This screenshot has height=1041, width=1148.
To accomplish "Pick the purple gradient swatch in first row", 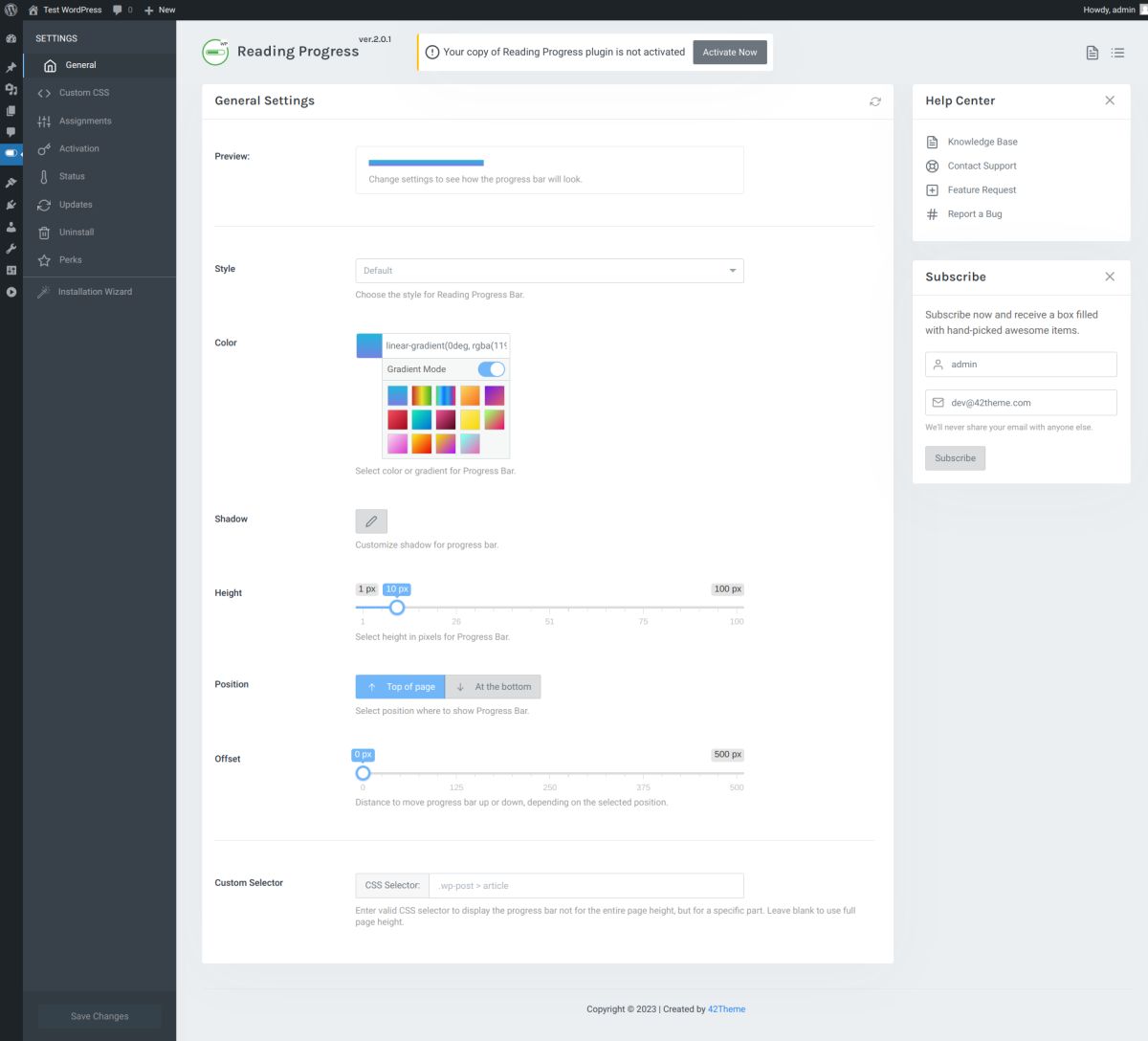I will tap(495, 395).
